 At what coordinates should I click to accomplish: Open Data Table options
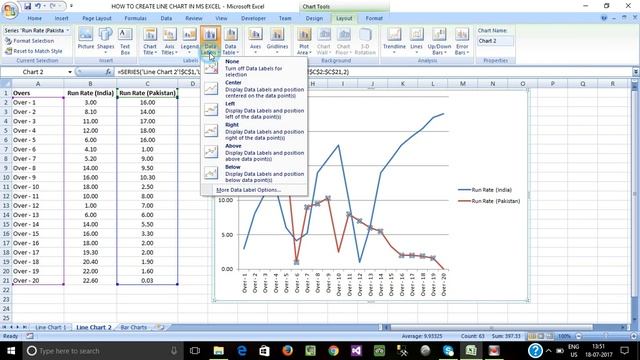231,41
